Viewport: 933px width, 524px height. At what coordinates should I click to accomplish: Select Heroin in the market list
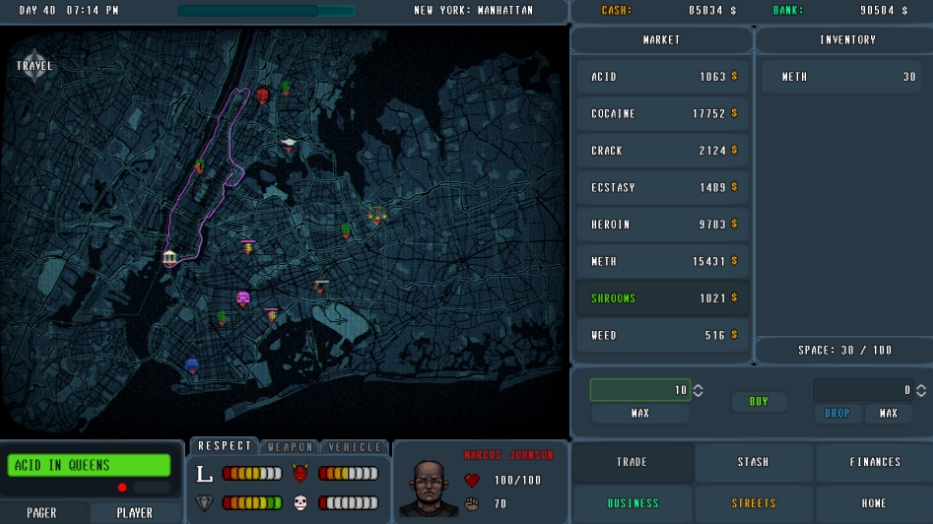pyautogui.click(x=662, y=224)
